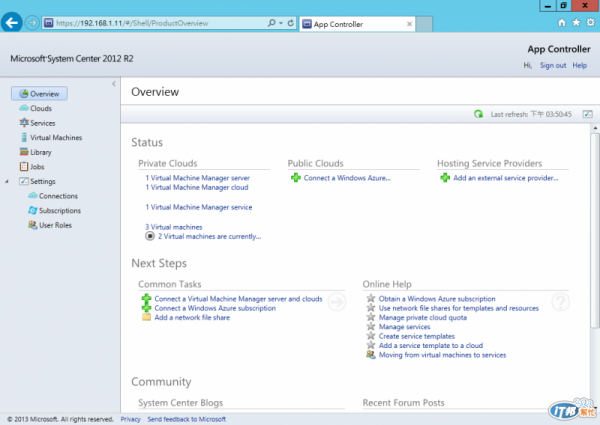This screenshot has height=425, width=600.
Task: Open browser tools gear icon
Action: pyautogui.click(x=590, y=23)
